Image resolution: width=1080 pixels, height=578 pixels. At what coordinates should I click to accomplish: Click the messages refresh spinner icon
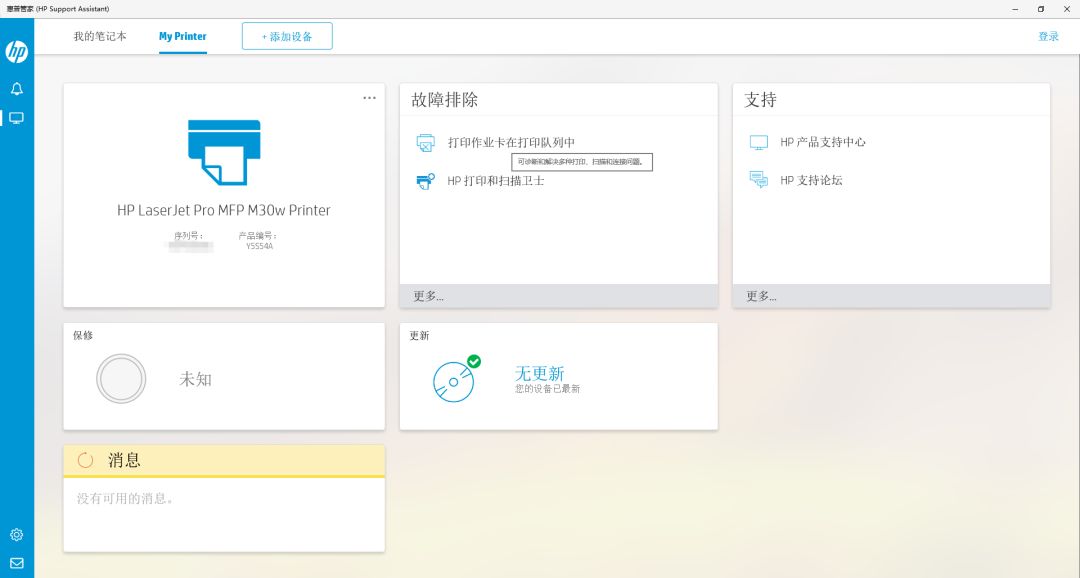point(85,460)
